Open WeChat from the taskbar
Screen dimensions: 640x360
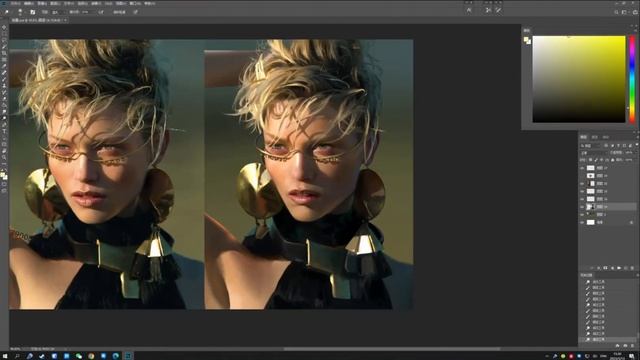click(x=79, y=356)
